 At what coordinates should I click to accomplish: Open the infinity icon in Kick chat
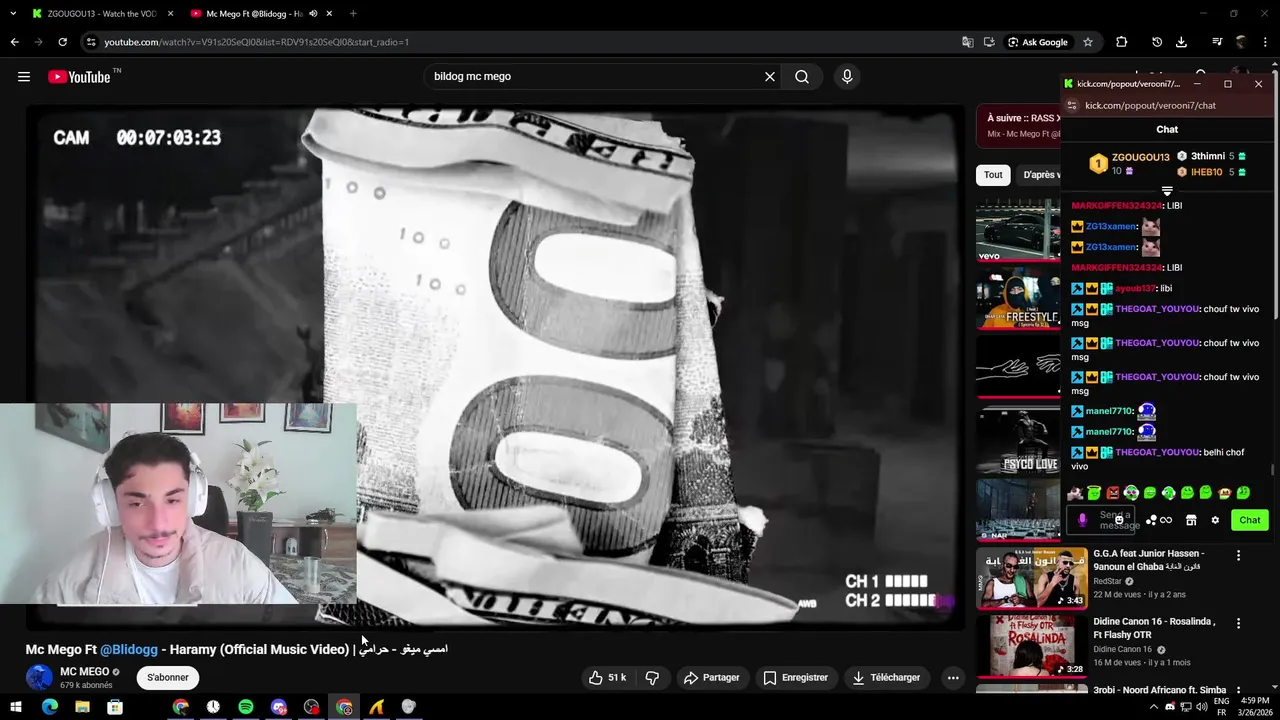click(1166, 520)
